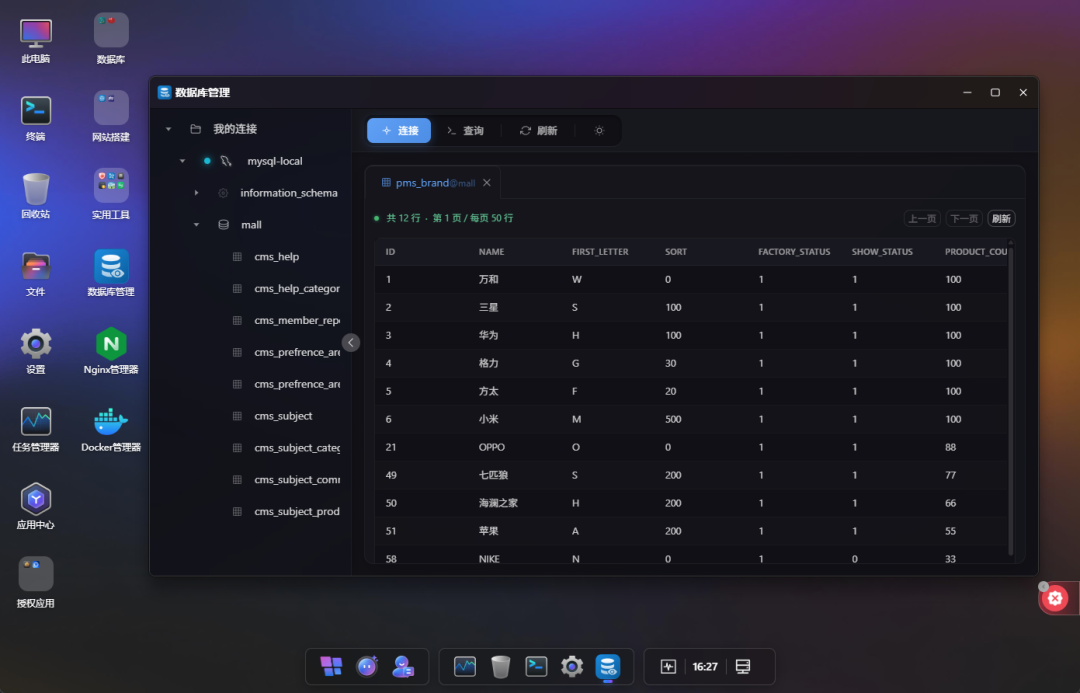Select the cms_subject_prod table

[297, 511]
